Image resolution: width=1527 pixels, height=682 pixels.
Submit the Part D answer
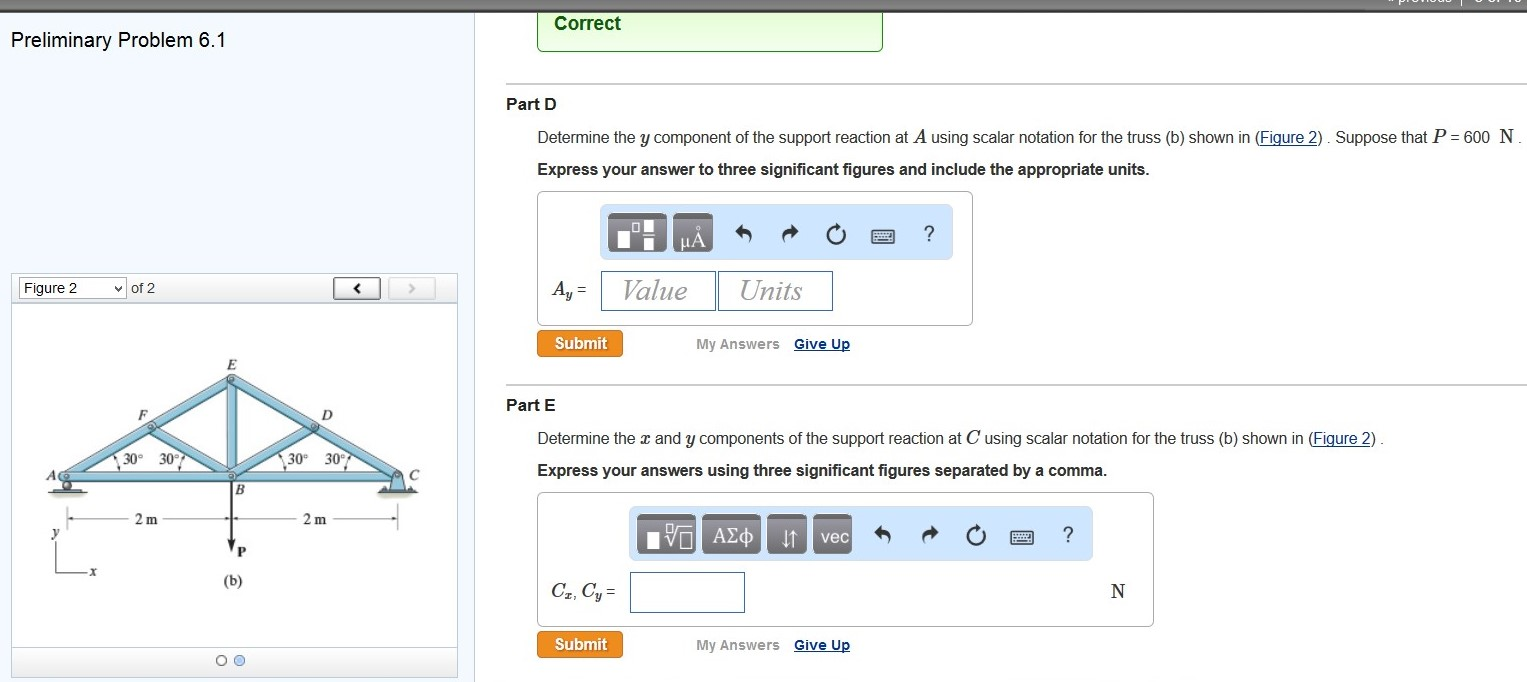tap(579, 342)
